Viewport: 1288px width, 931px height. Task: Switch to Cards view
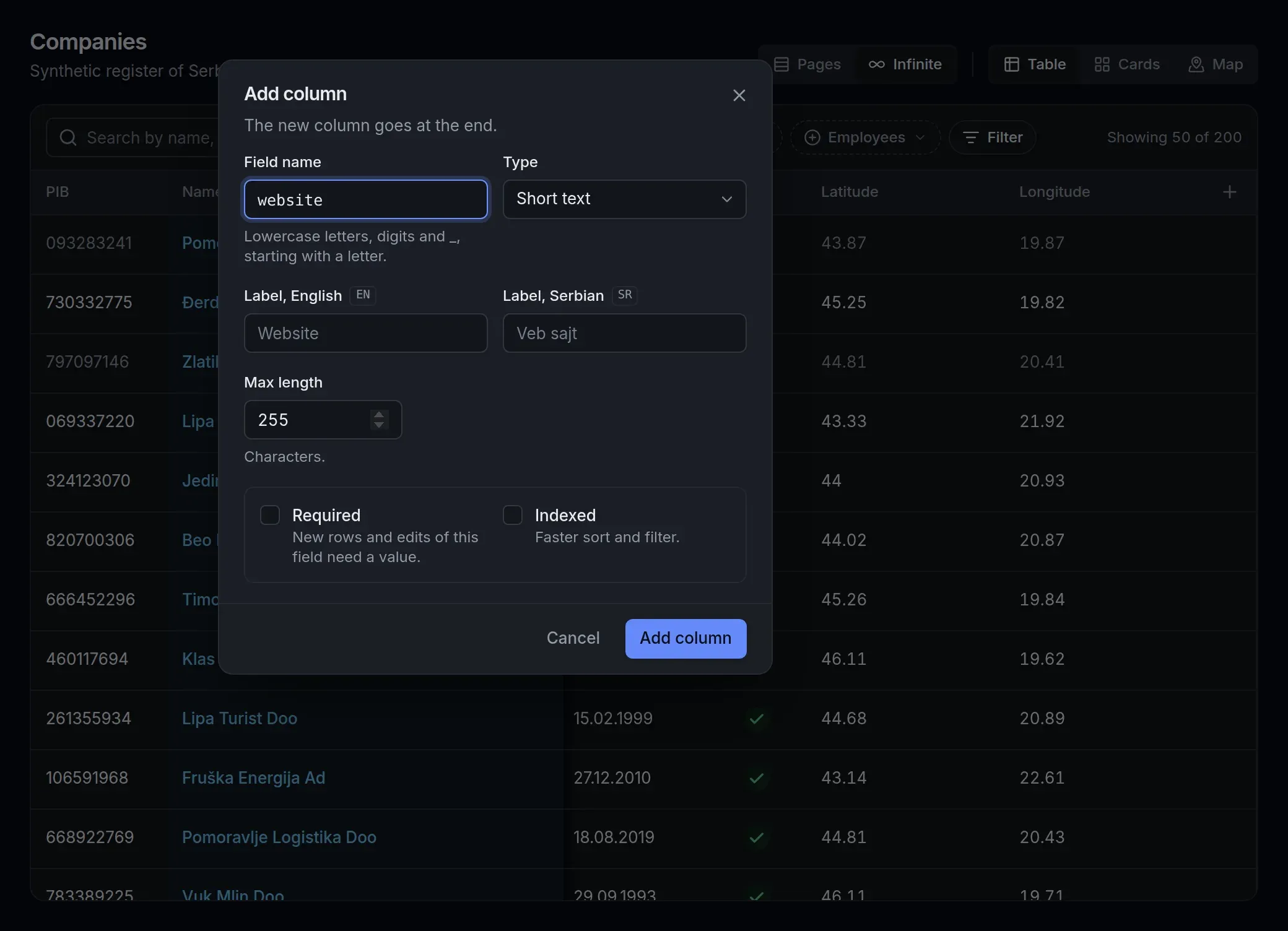point(1127,64)
